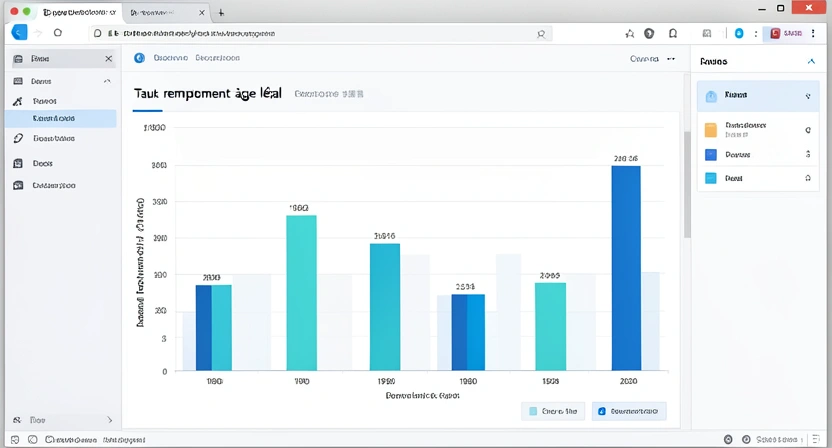Click the browser reload button
The height and width of the screenshot is (448, 832).
[x=58, y=33]
